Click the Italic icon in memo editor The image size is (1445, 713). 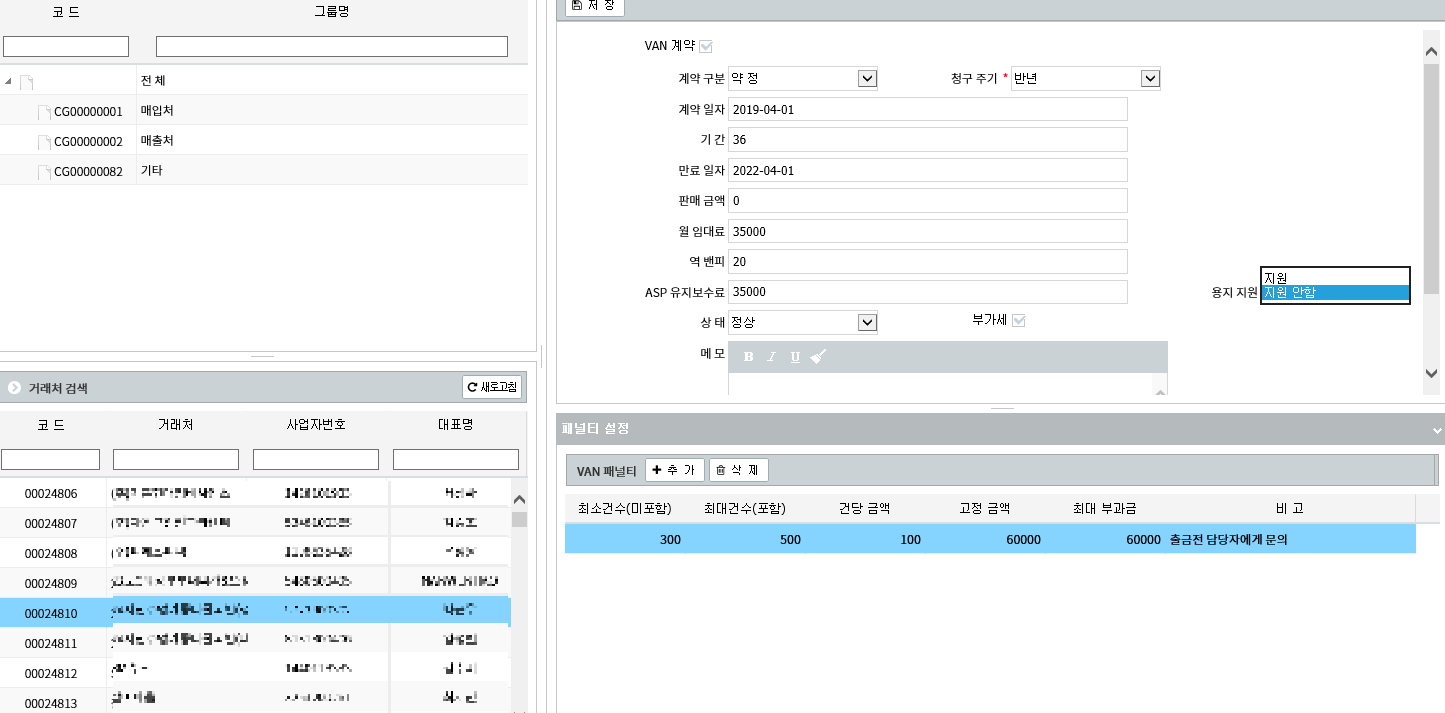click(x=771, y=357)
